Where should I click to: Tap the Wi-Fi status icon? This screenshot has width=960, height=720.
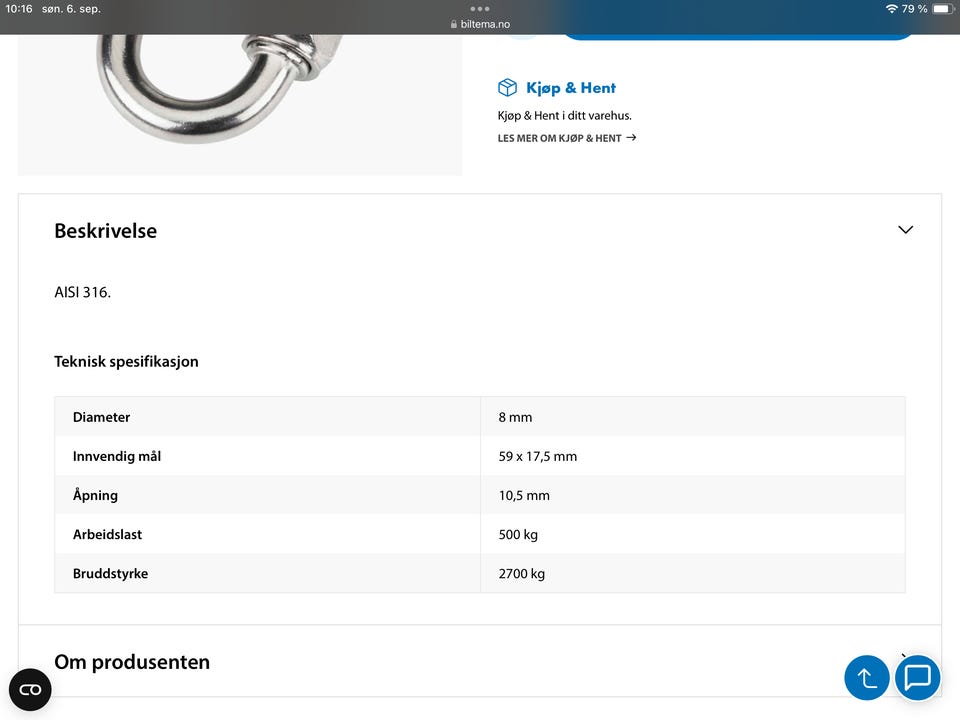click(x=891, y=9)
